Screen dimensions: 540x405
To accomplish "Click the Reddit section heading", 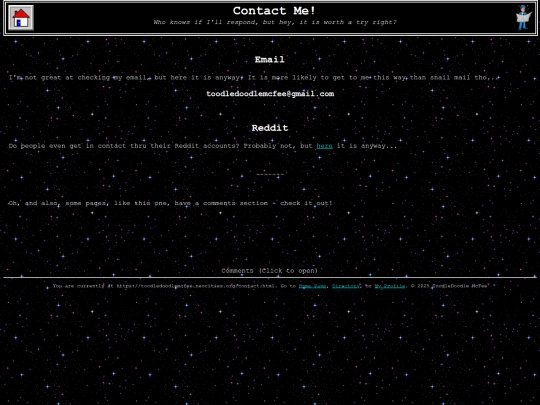I will 270,128.
